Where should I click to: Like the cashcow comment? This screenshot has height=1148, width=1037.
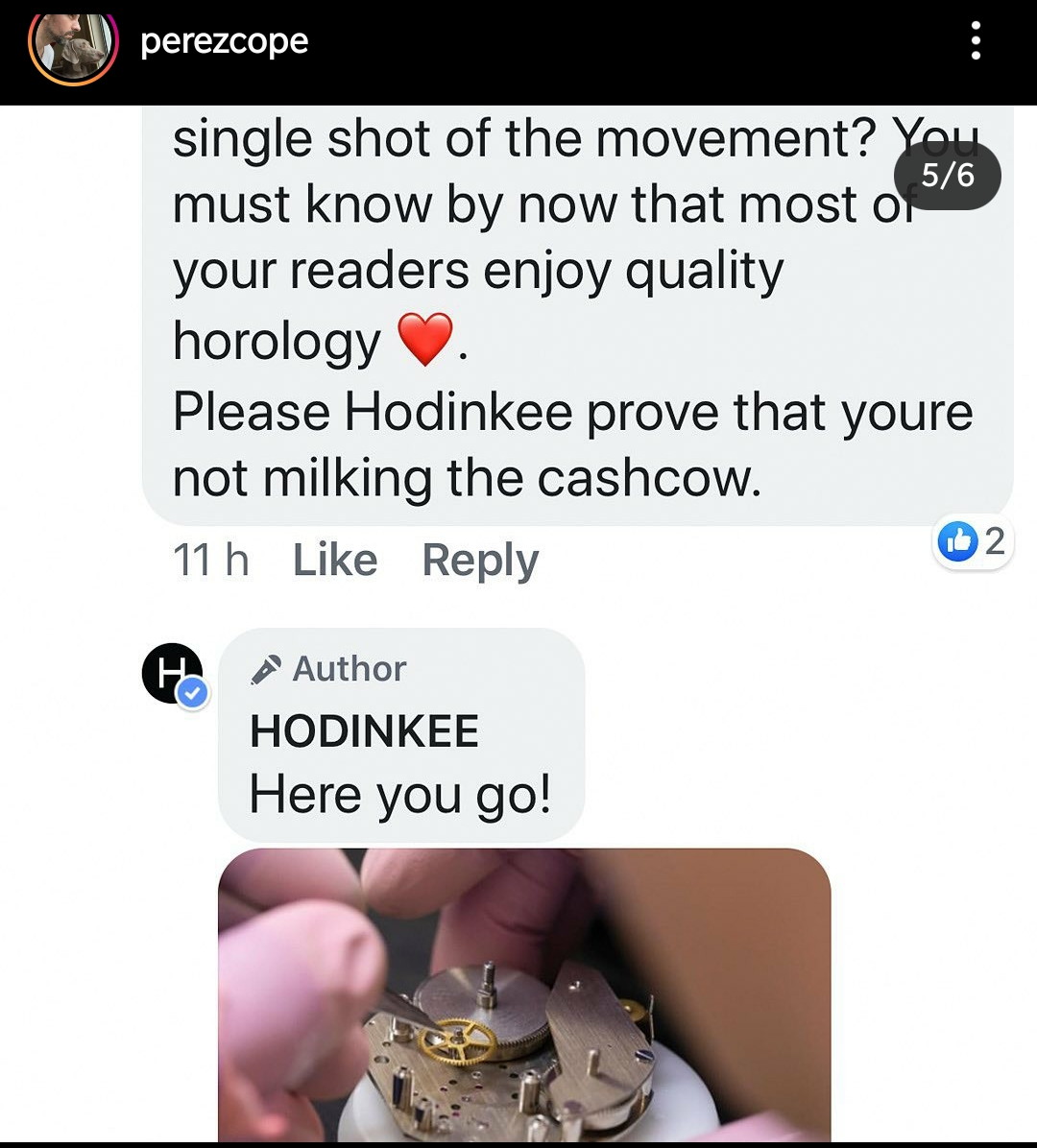335,561
